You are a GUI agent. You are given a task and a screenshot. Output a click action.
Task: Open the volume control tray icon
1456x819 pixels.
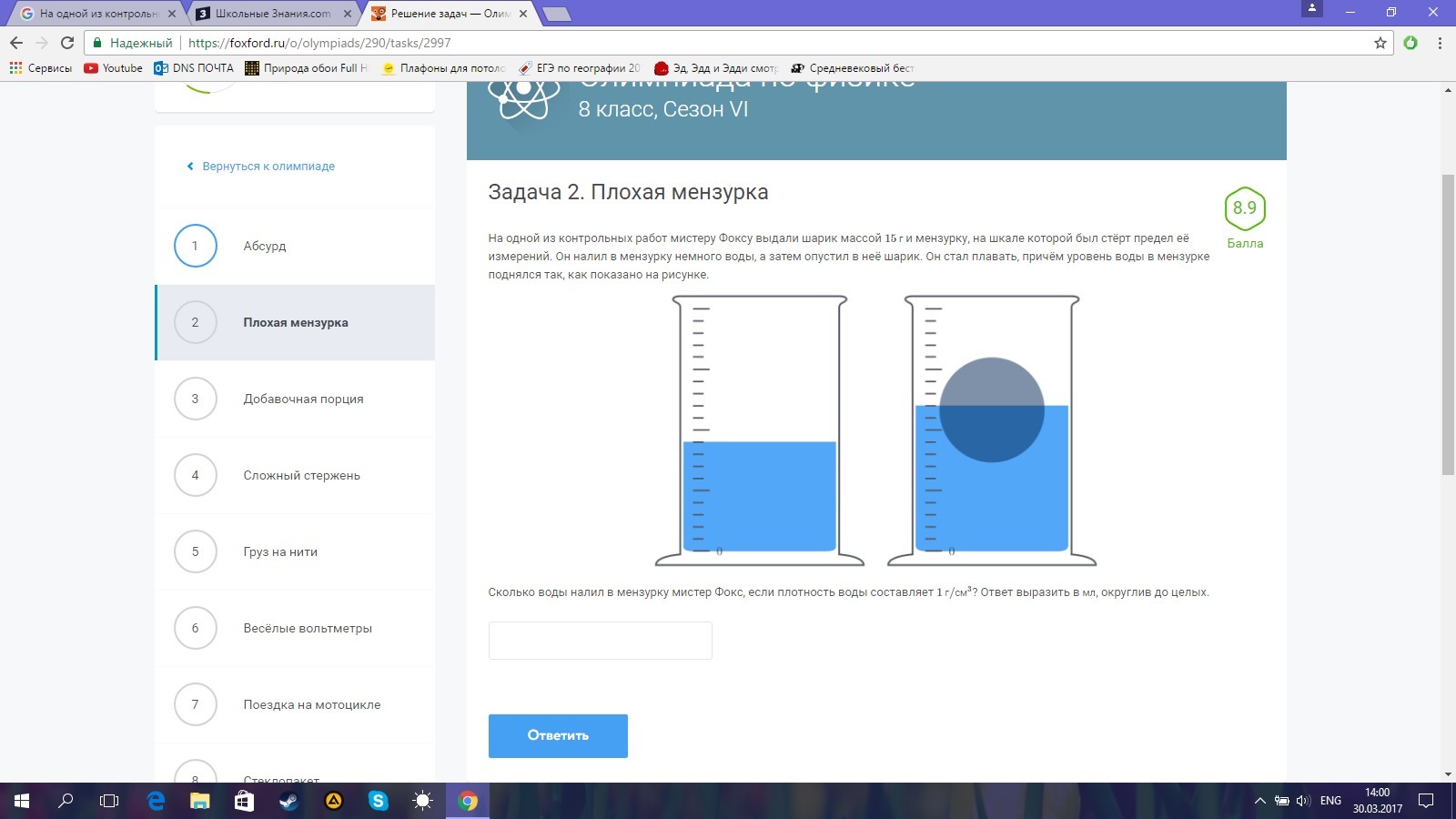pos(1303,801)
